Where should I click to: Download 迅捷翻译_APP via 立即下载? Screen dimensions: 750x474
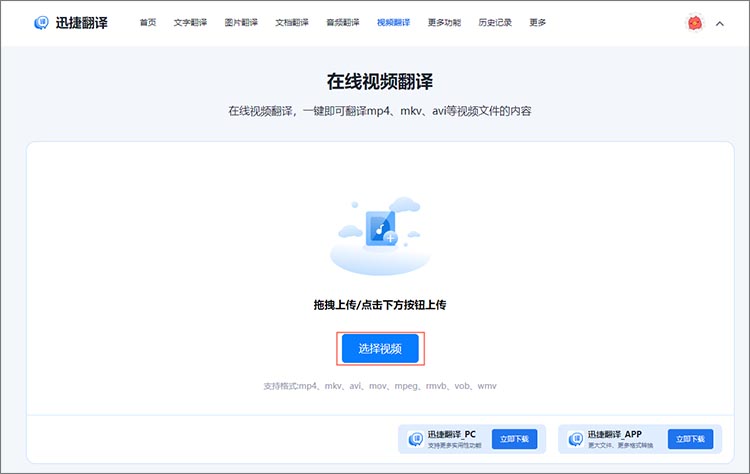(x=690, y=439)
